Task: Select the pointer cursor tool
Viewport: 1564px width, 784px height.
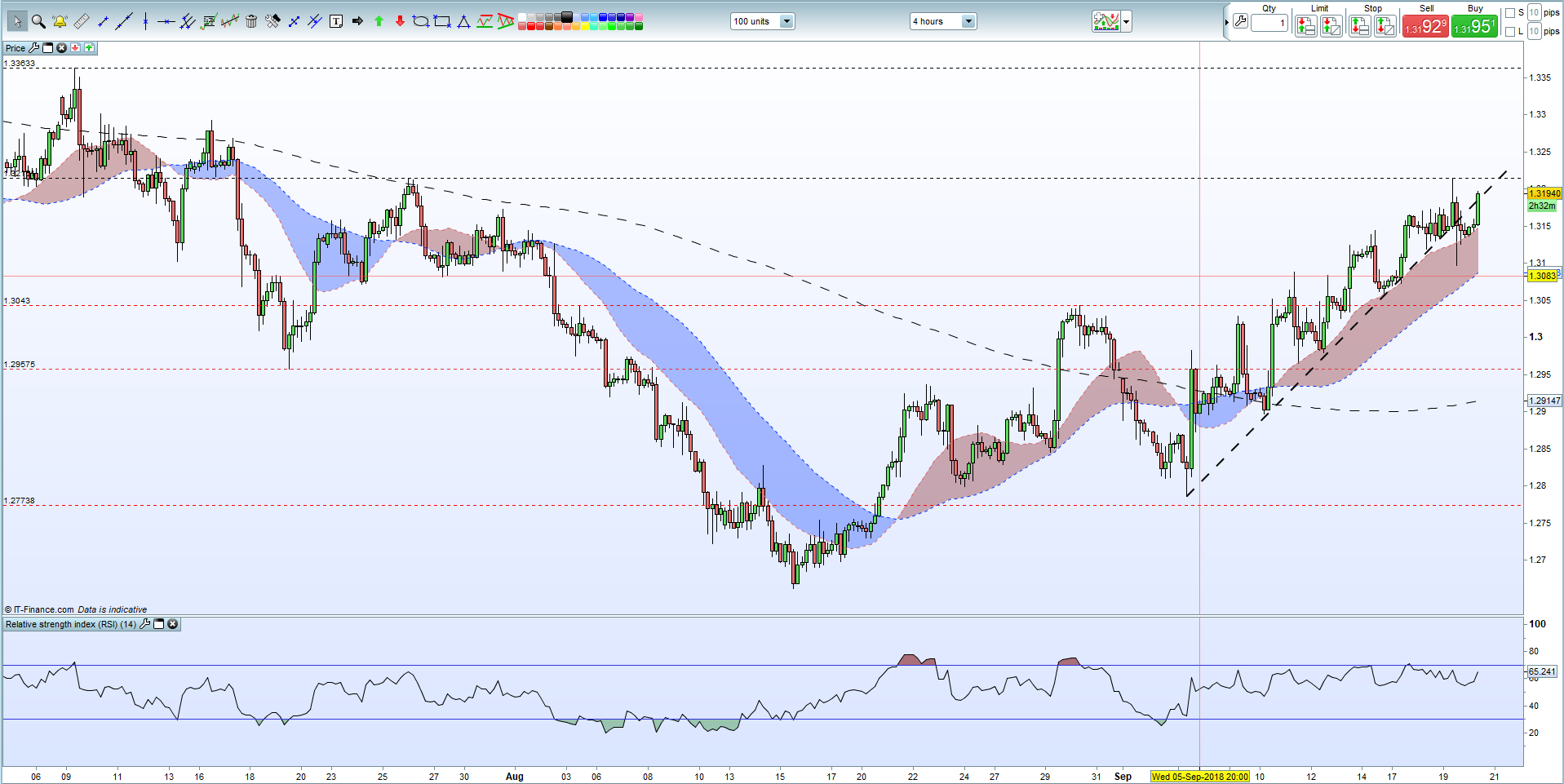Action: click(17, 21)
